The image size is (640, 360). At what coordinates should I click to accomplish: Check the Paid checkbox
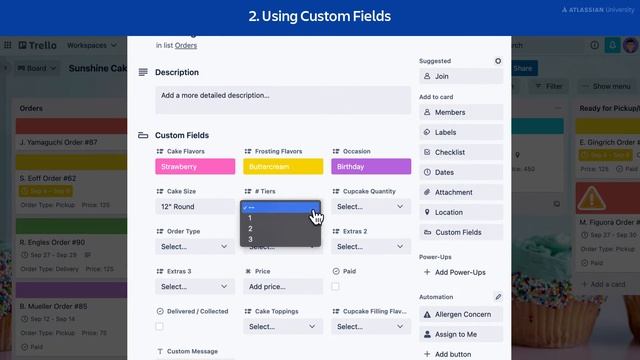[336, 287]
